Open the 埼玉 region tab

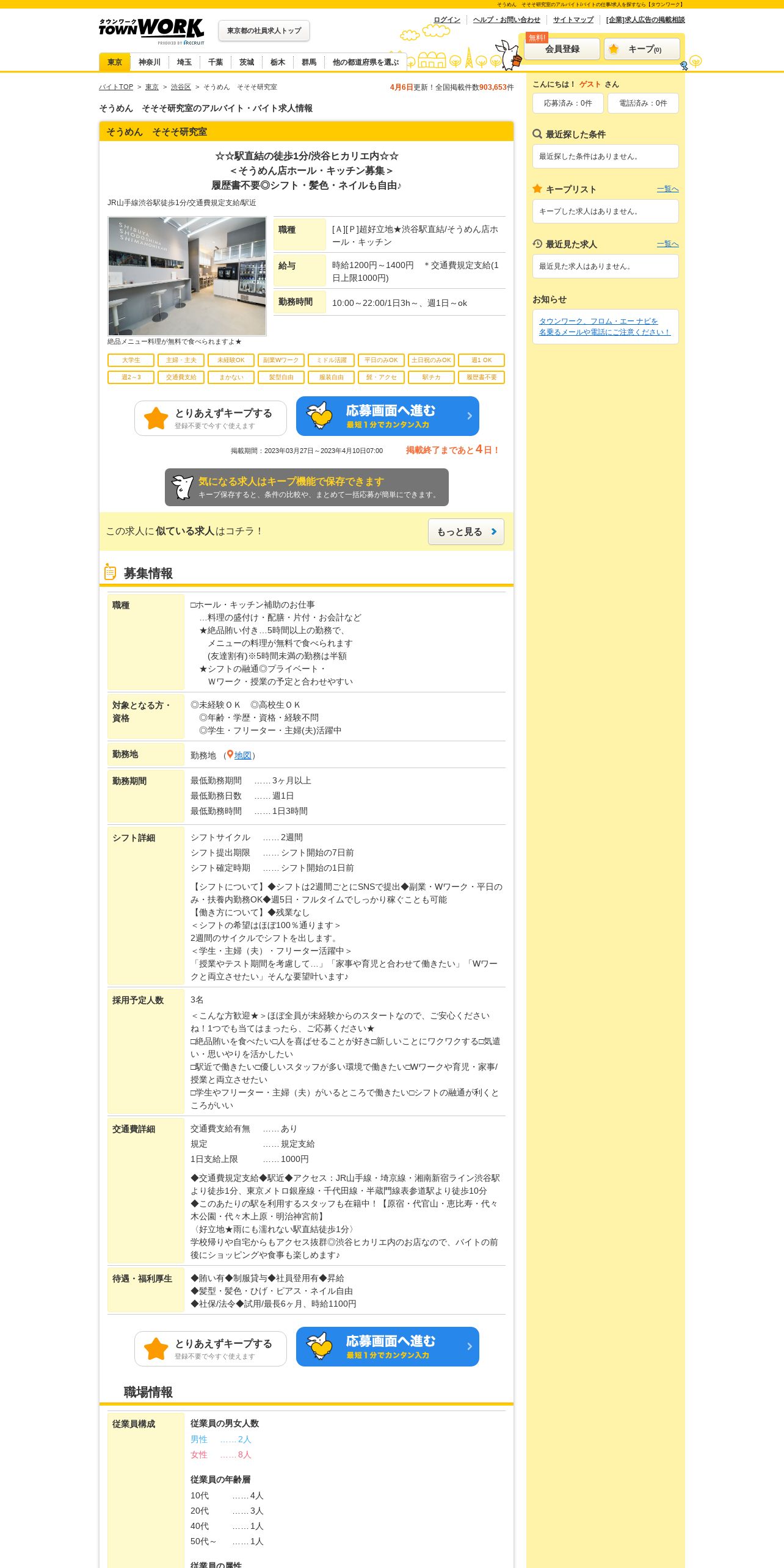click(x=184, y=62)
